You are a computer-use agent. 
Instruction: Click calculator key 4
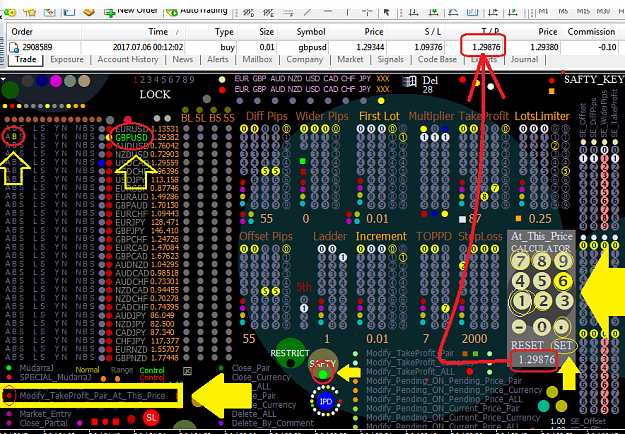point(520,281)
